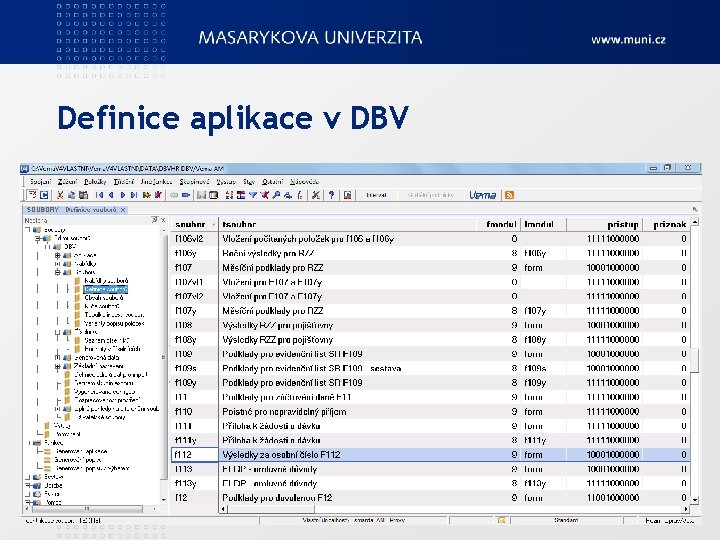Click 'Výsledky za osobní číslo F112' row text

[x=281, y=455]
